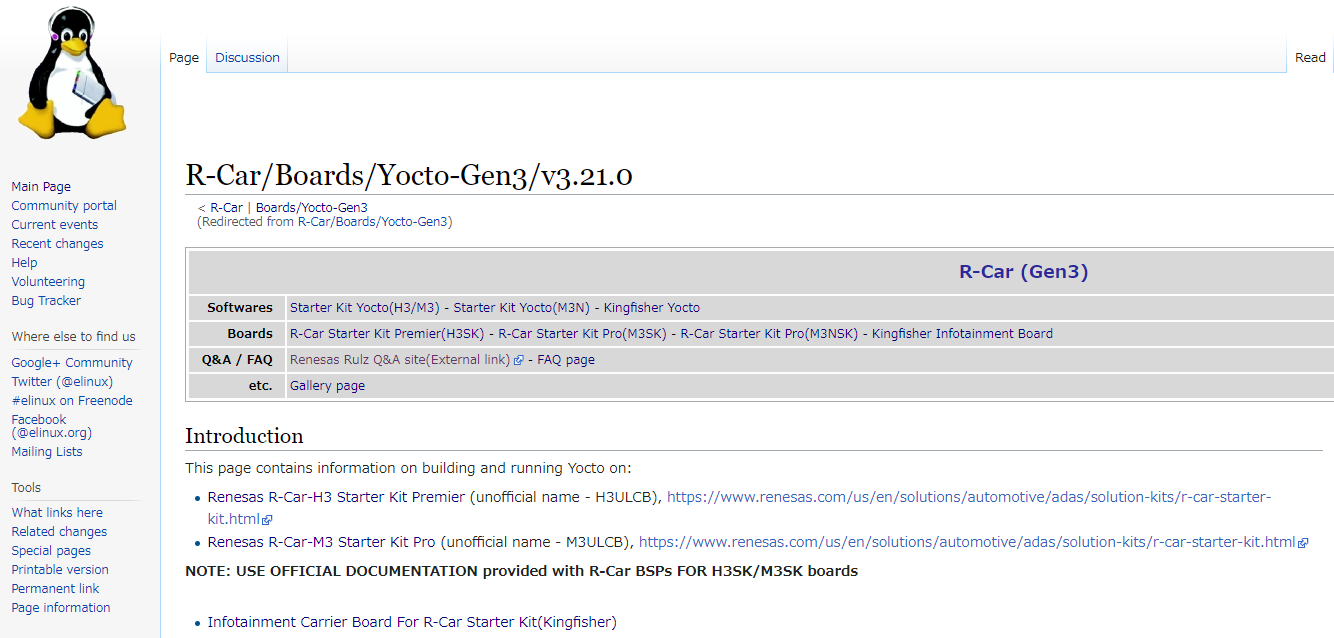Go to Main Page in sidebar
The height and width of the screenshot is (638, 1334).
pyautogui.click(x=41, y=187)
